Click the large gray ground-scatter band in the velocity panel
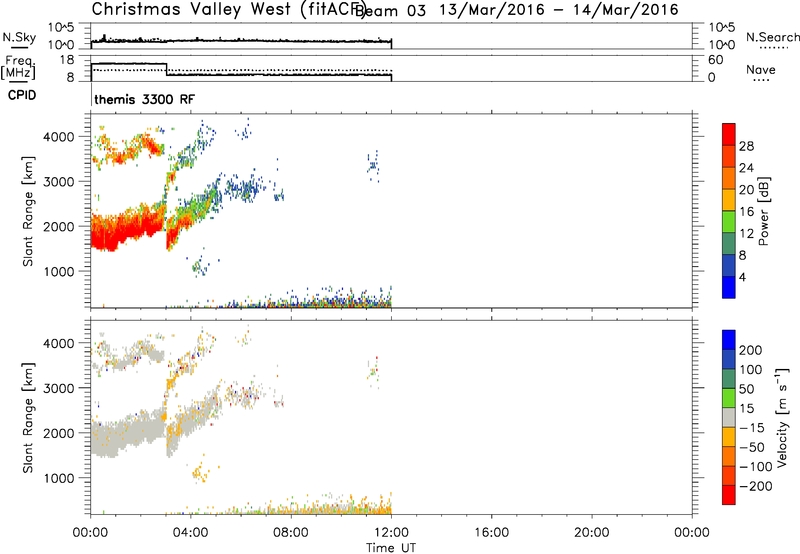Viewport: 800px width, 554px height. click(128, 433)
